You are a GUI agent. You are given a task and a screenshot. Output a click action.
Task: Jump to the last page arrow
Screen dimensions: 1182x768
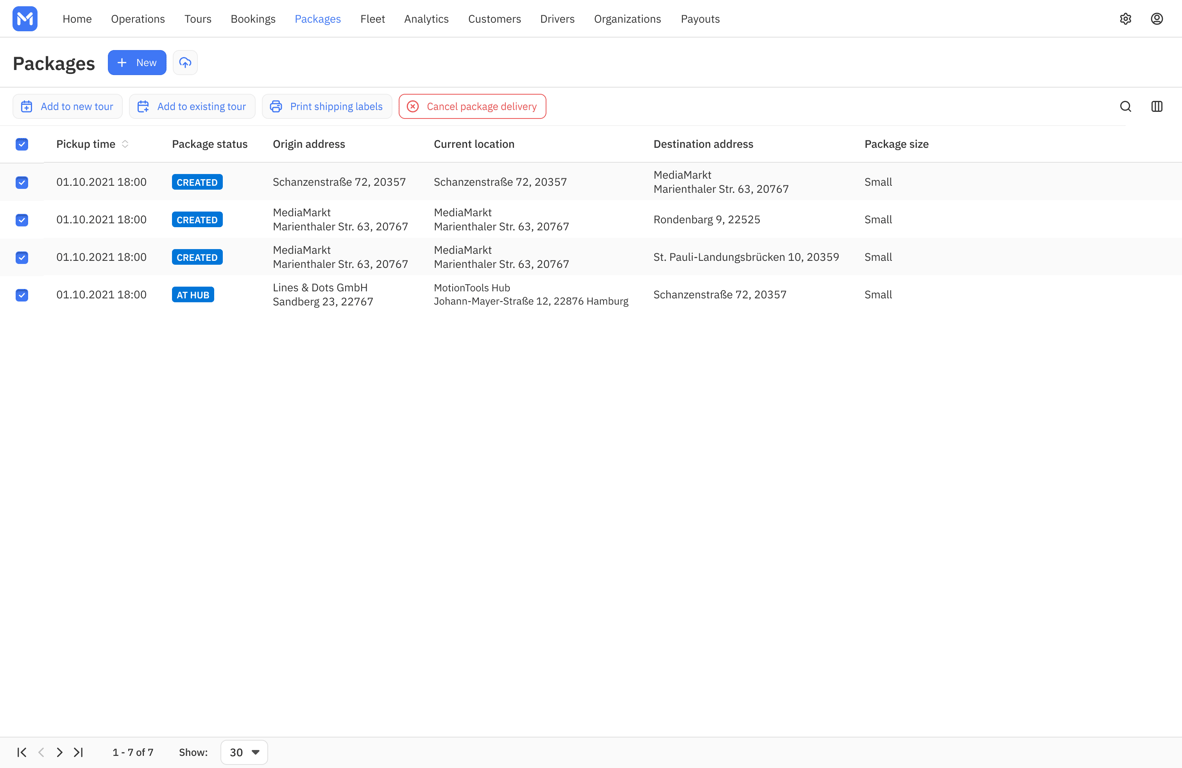coord(78,752)
